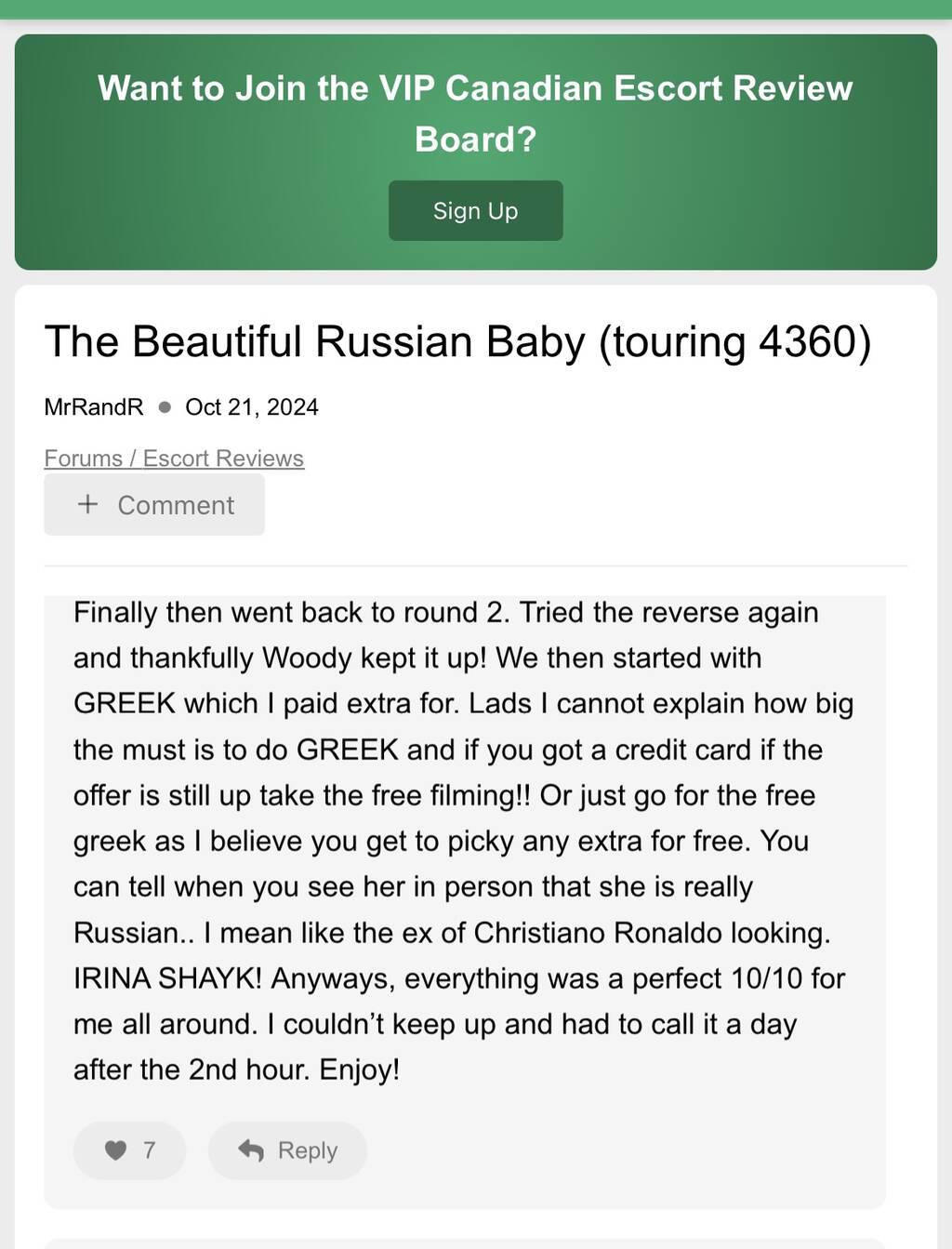Click the divider line below Comment button
Image resolution: width=952 pixels, height=1249 pixels.
475,565
